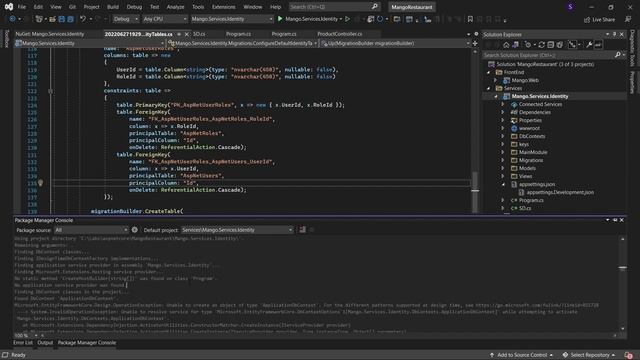Click the Visual Studio logo icon

pos(9,7)
